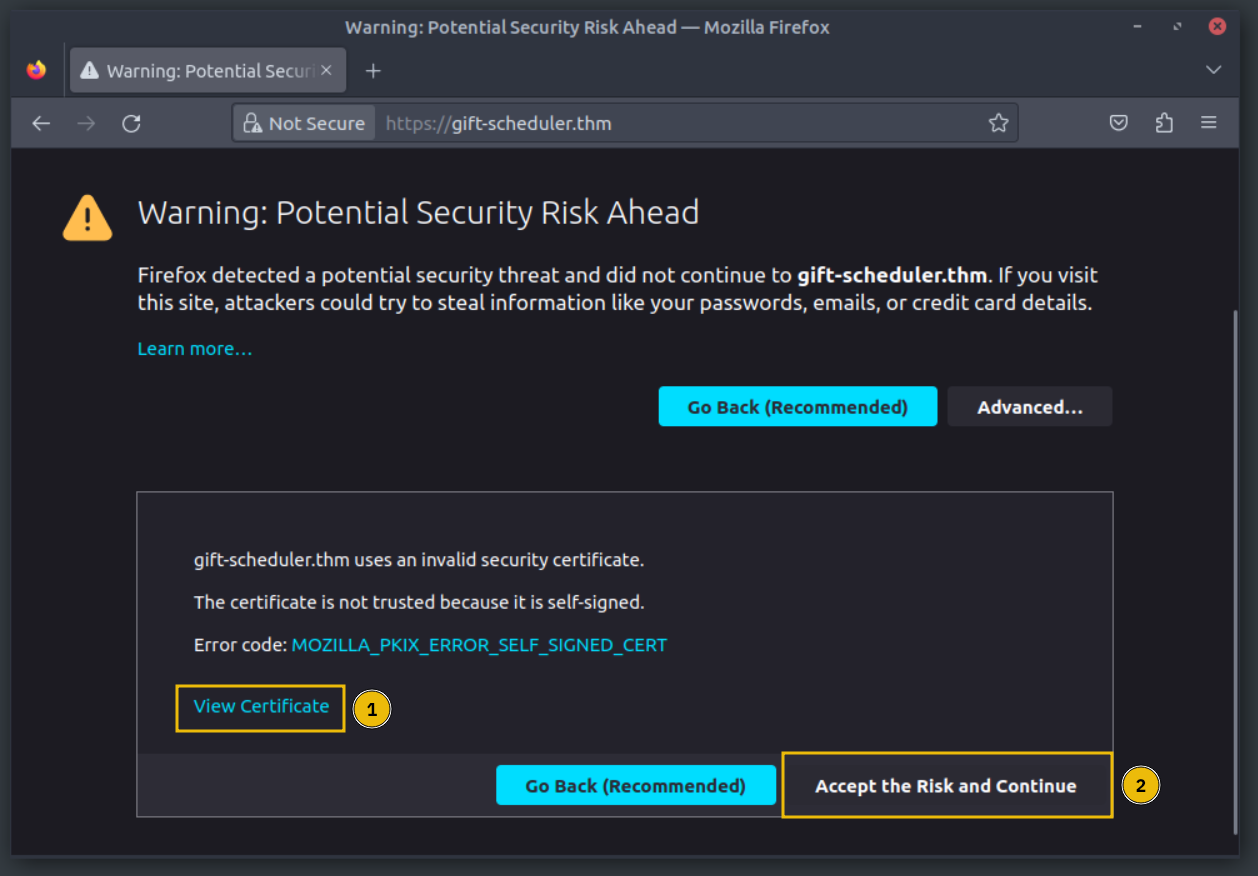The height and width of the screenshot is (876, 1258).
Task: Click the 'Warning: Potential Security Risk Ahead' heading
Action: coord(418,212)
